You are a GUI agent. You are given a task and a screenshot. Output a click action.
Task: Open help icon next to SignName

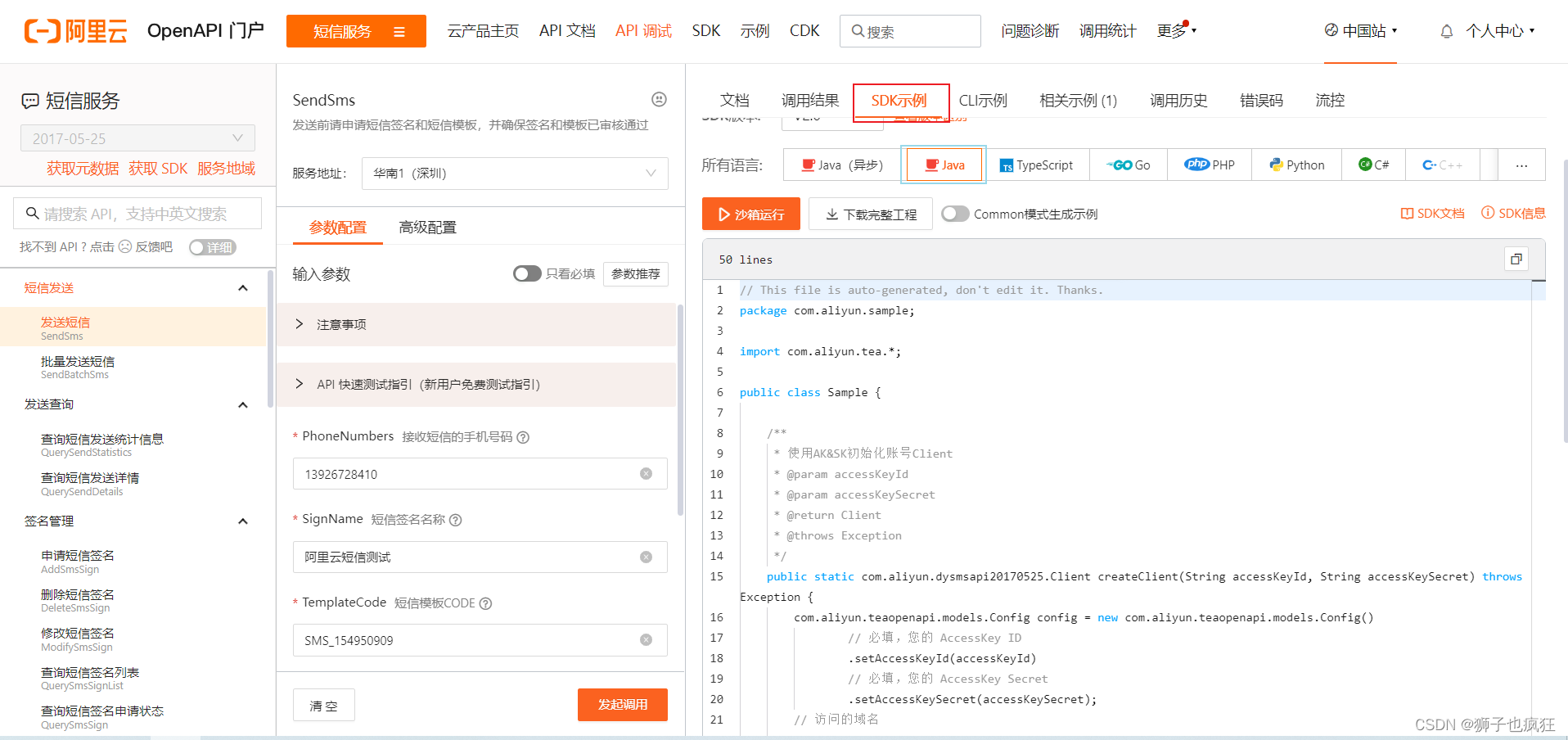(x=456, y=520)
